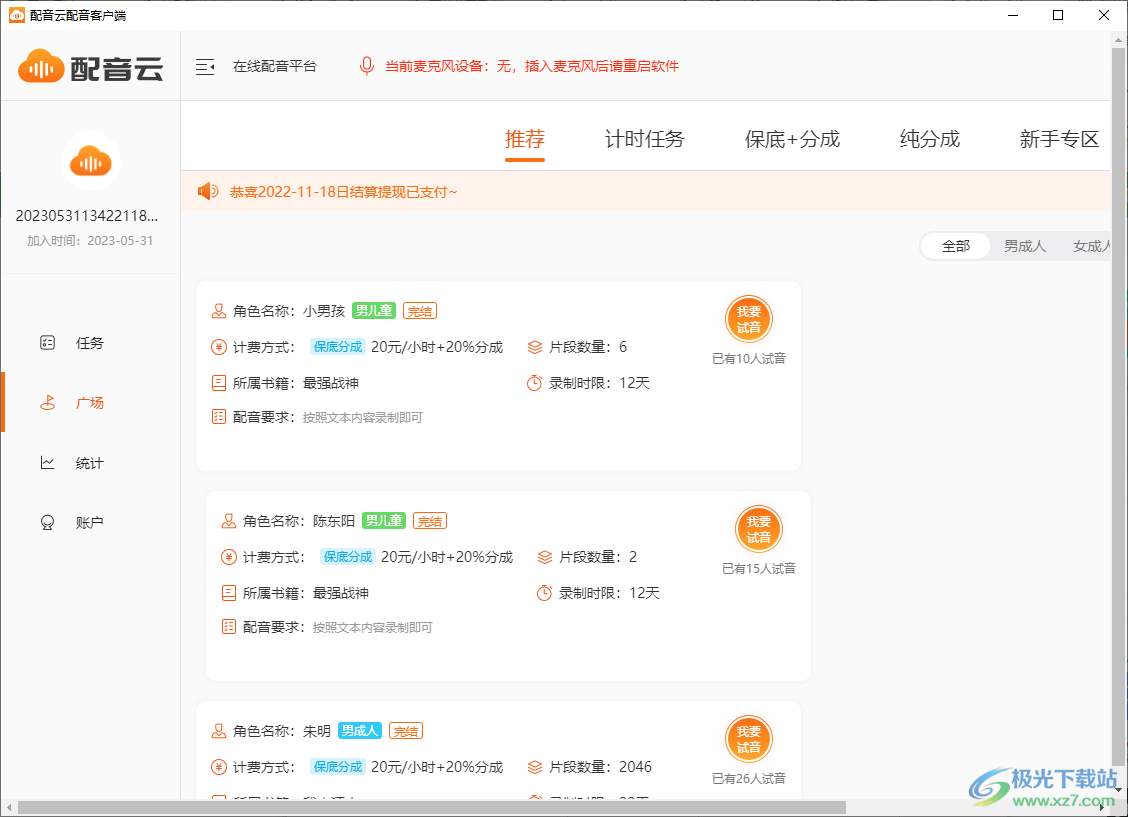The height and width of the screenshot is (817, 1128).
Task: Select the 女成人 filter
Action: (1092, 245)
